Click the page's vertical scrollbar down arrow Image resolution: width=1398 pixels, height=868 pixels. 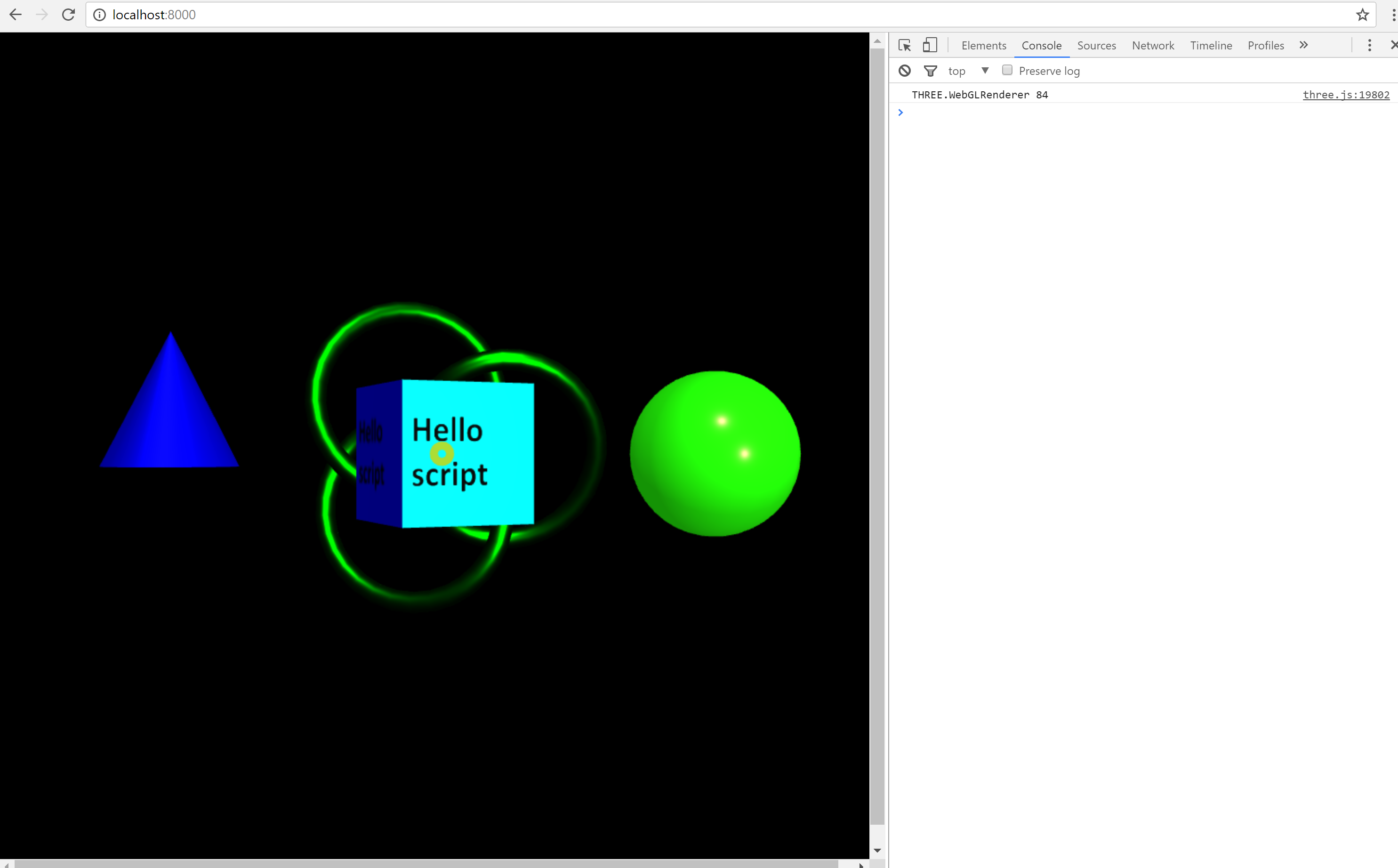click(x=877, y=850)
